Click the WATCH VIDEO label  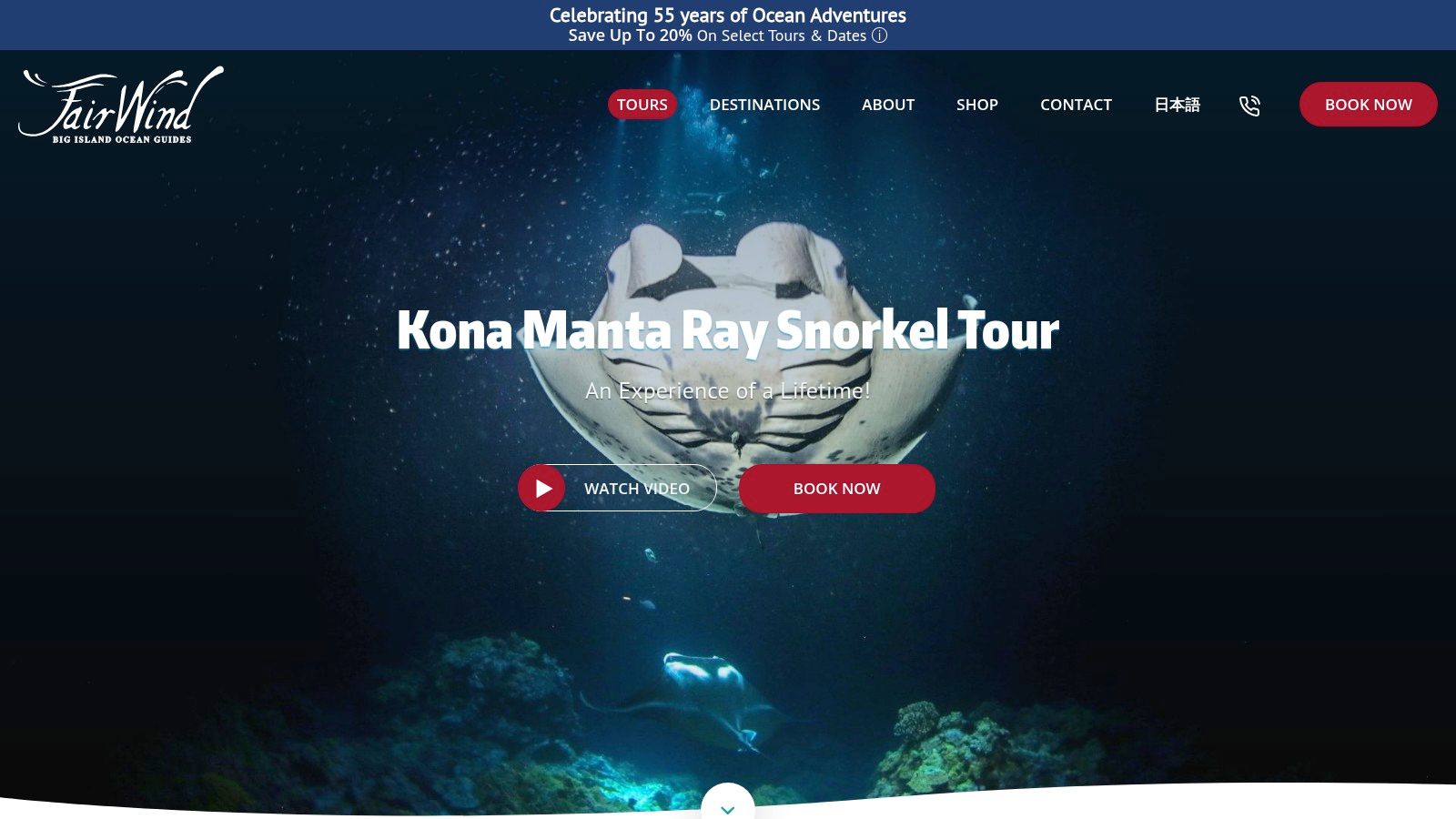pos(637,489)
